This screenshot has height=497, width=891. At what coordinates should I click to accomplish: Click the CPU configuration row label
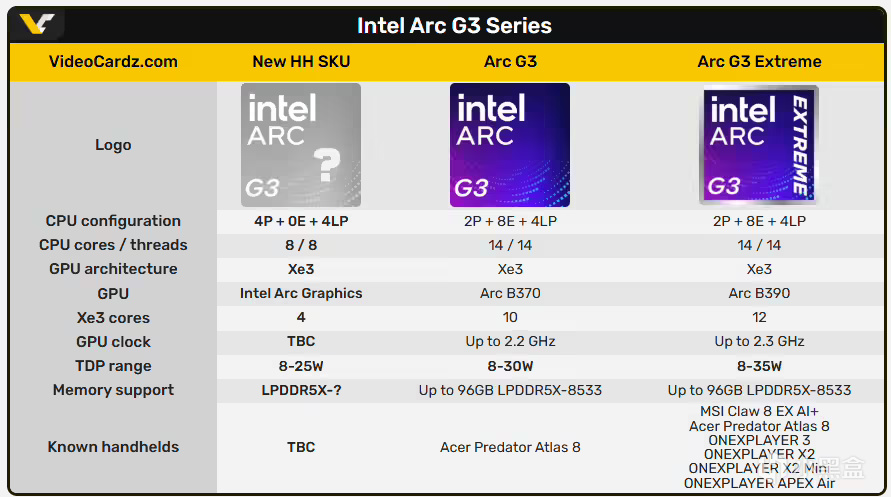tap(113, 221)
